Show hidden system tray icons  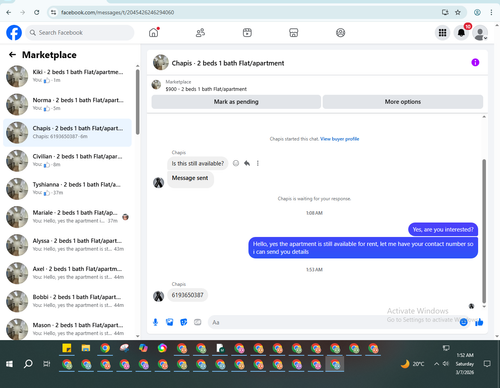[x=436, y=364]
